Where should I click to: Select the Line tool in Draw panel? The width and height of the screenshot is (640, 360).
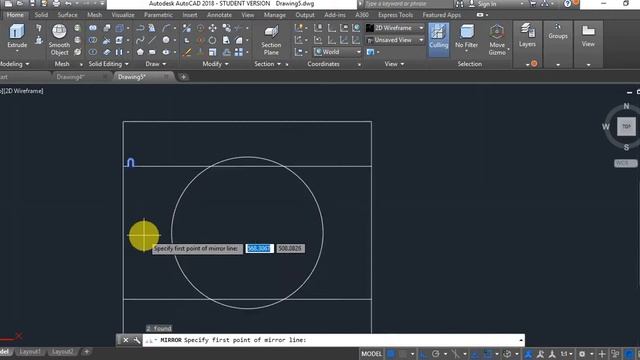point(152,40)
